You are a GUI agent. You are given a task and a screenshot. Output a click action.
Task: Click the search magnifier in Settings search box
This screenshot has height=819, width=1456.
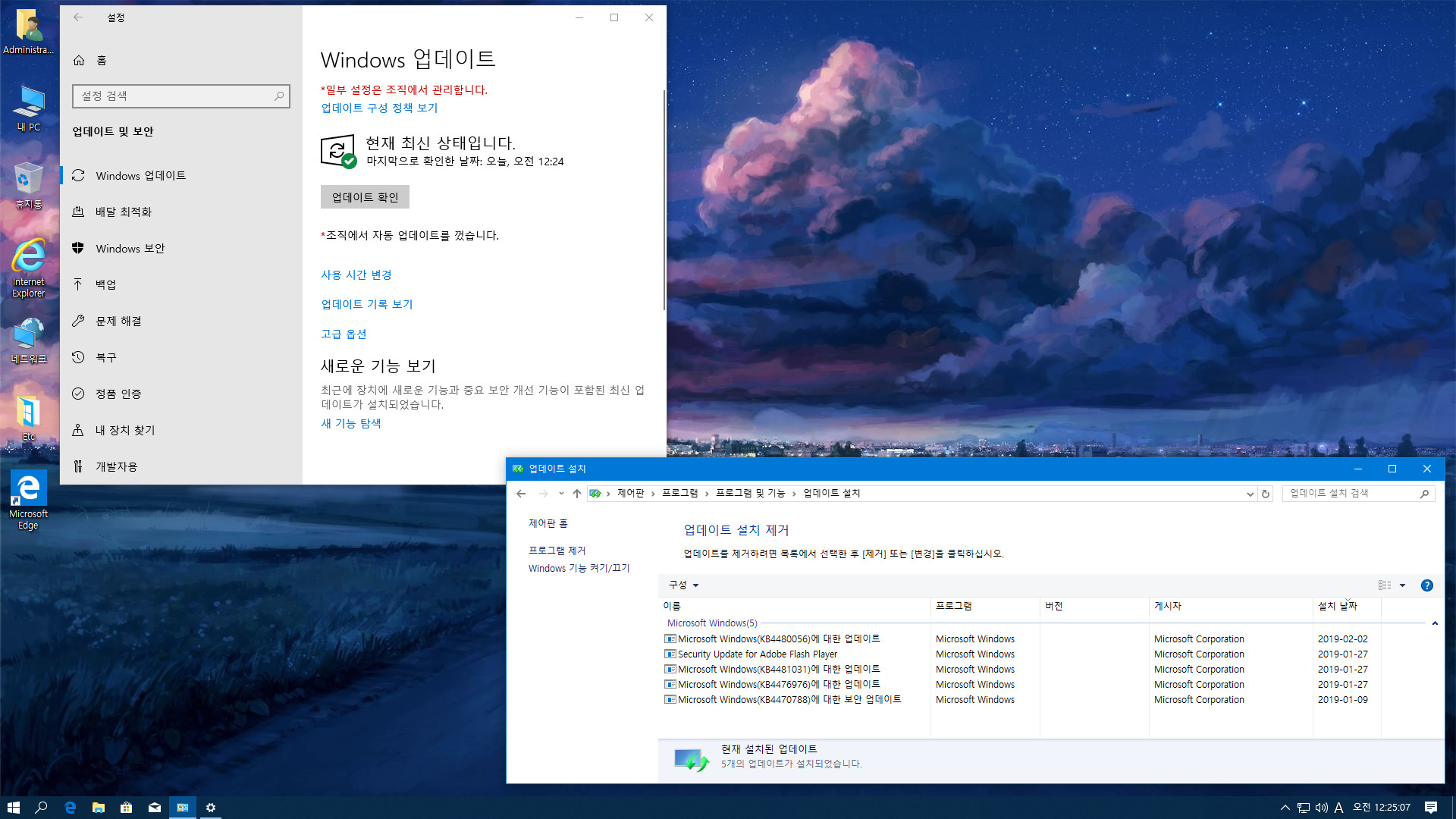point(279,96)
